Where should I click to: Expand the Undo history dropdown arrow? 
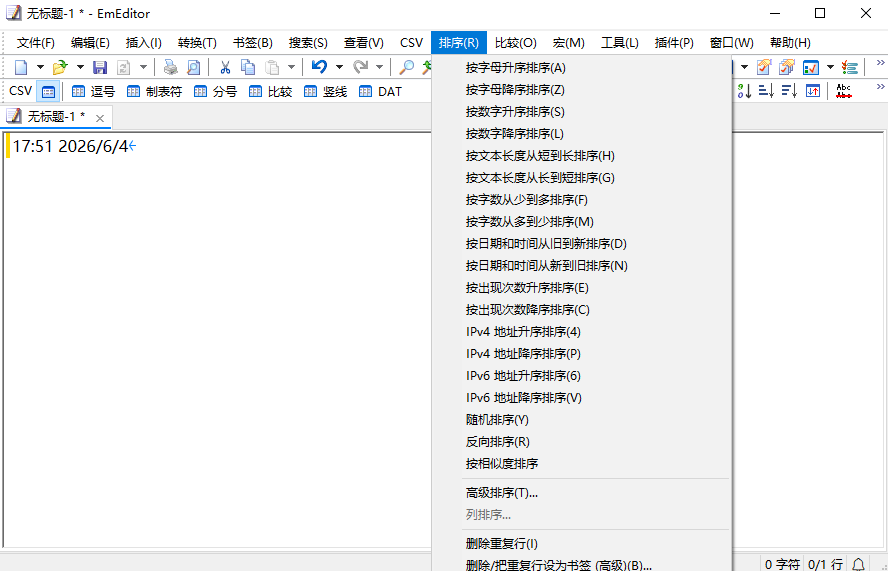[339, 67]
